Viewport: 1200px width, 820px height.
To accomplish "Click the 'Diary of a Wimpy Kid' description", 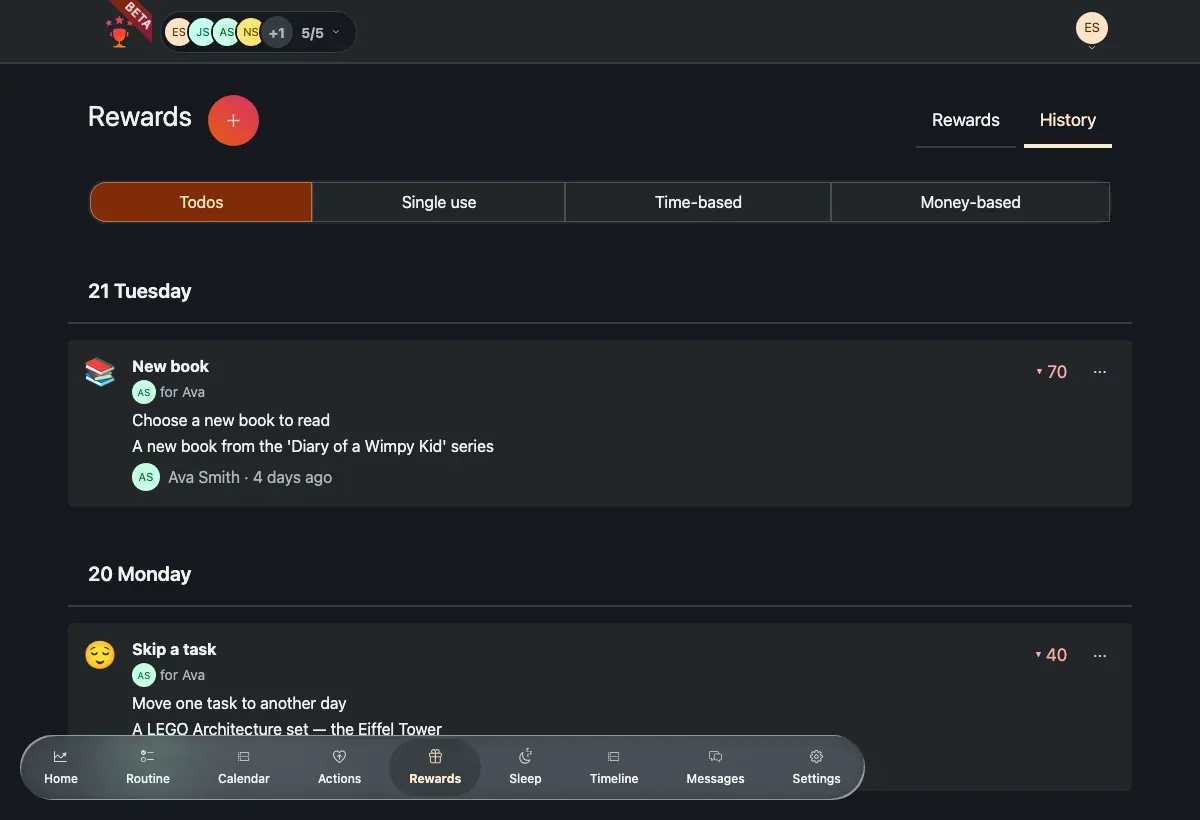I will (x=313, y=446).
